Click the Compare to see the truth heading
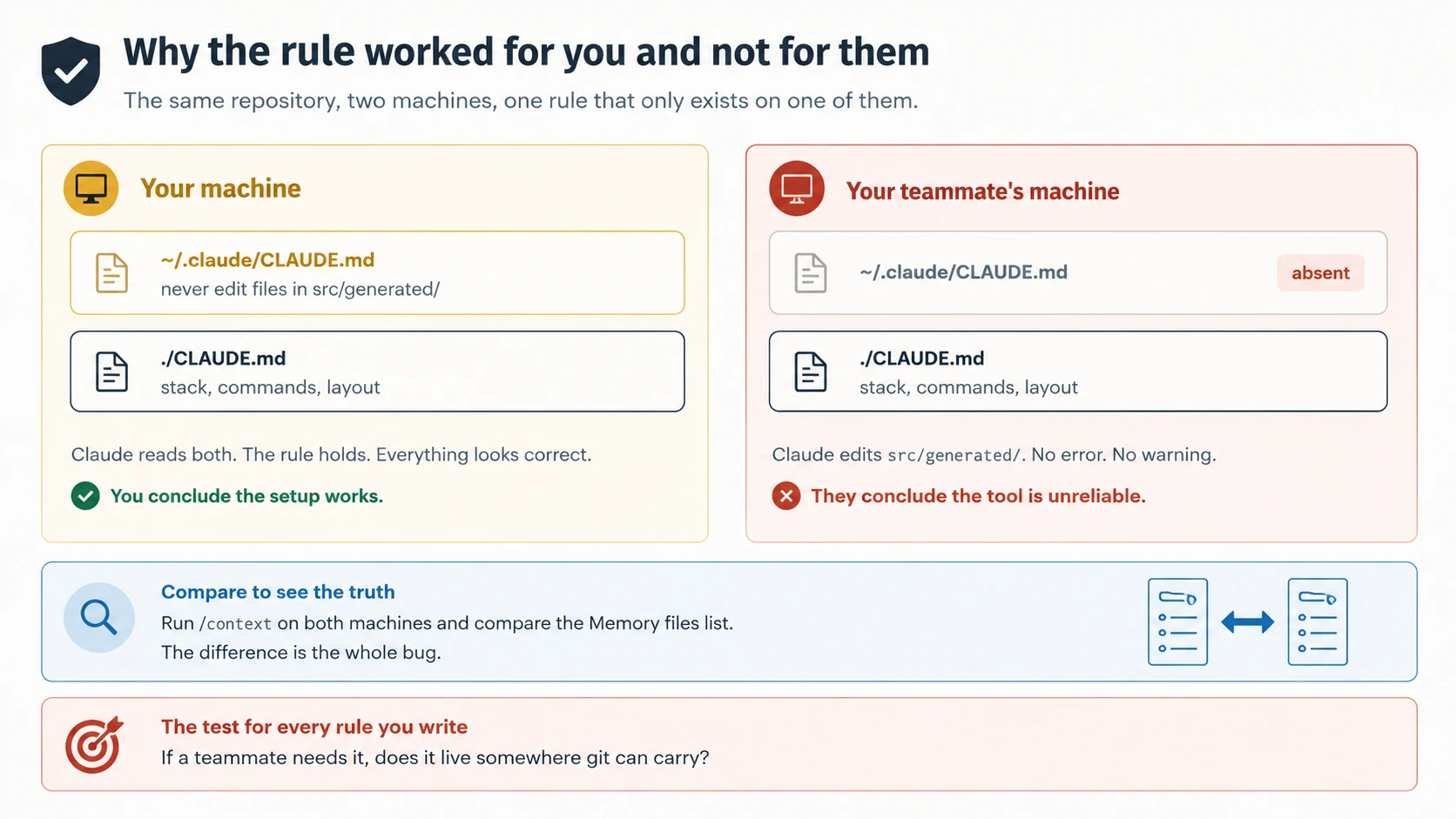The height and width of the screenshot is (819, 1456). pos(278,592)
